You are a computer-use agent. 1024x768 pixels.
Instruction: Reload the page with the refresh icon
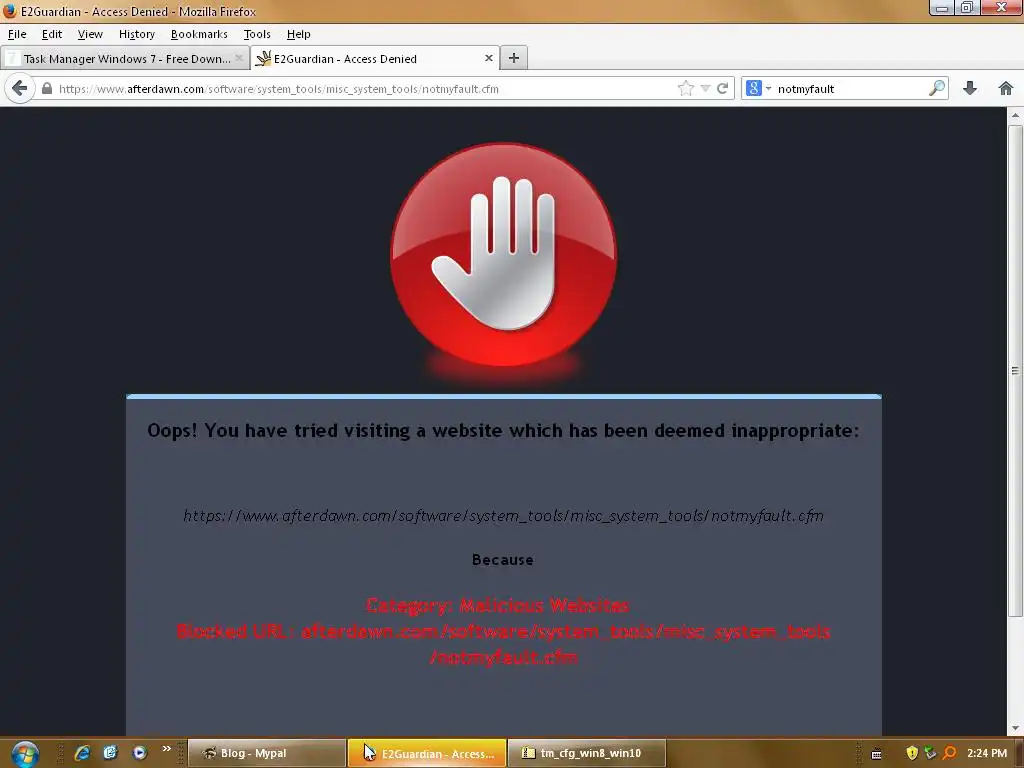pos(722,88)
